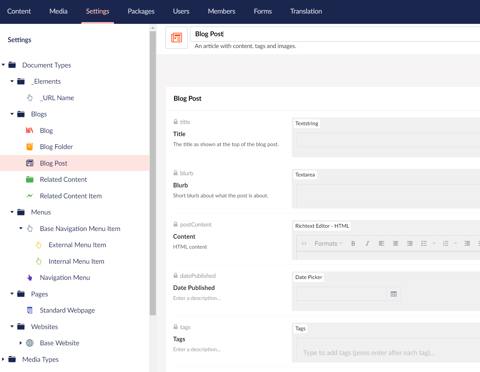480x372 pixels.
Task: Collapse the Blogs folder arrow
Action: click(x=12, y=114)
